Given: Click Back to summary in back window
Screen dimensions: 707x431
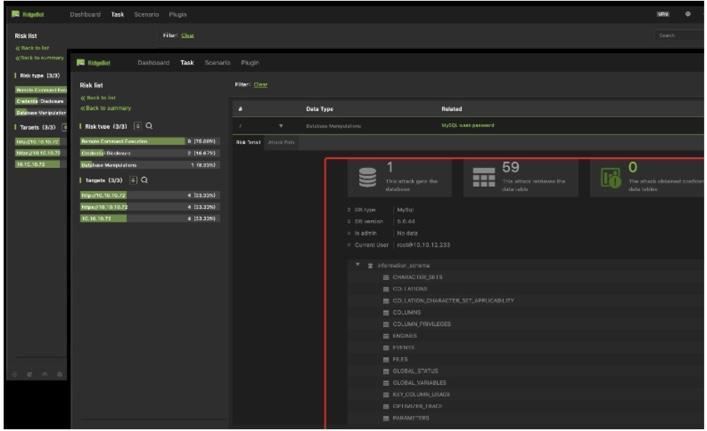Looking at the screenshot, I should 40,58.
